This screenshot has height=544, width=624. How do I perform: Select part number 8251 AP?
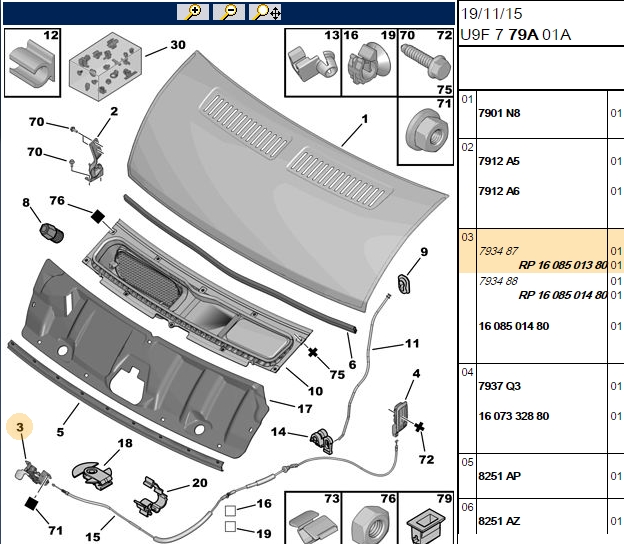[x=499, y=476]
